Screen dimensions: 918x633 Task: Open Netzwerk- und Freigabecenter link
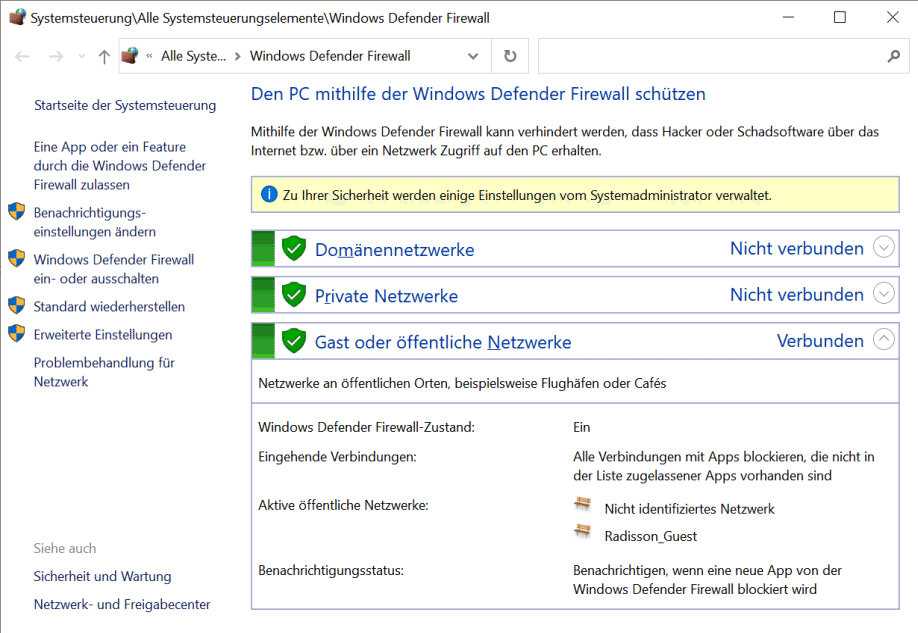pos(122,604)
